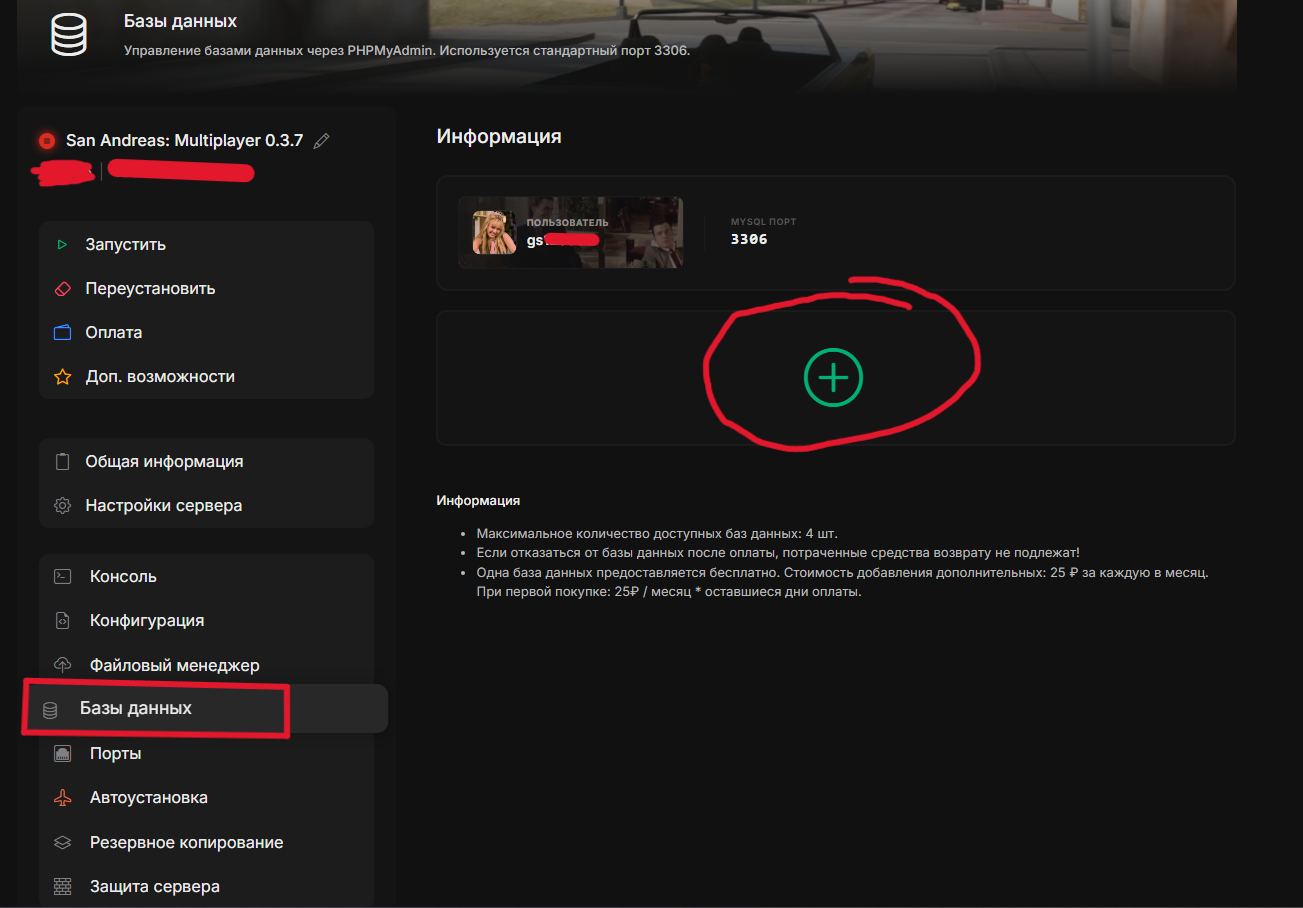Click the eraser icon for Переустановить
The width and height of the screenshot is (1303, 908).
point(62,289)
